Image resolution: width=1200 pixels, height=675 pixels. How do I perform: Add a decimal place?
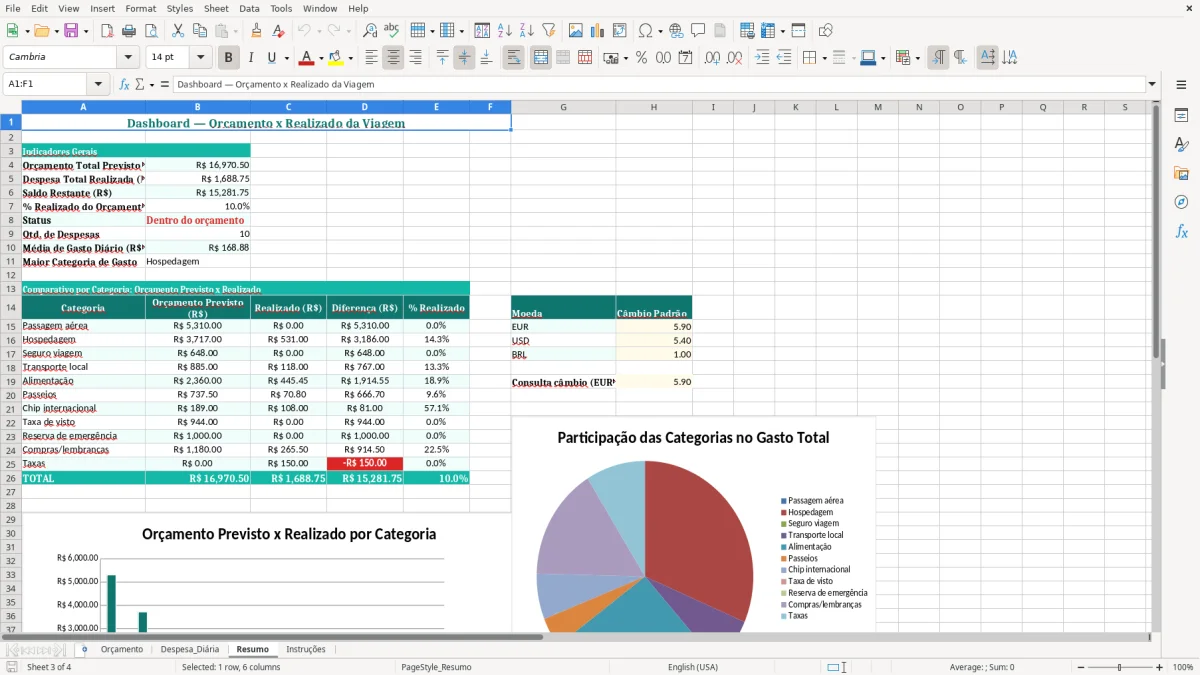pyautogui.click(x=712, y=58)
